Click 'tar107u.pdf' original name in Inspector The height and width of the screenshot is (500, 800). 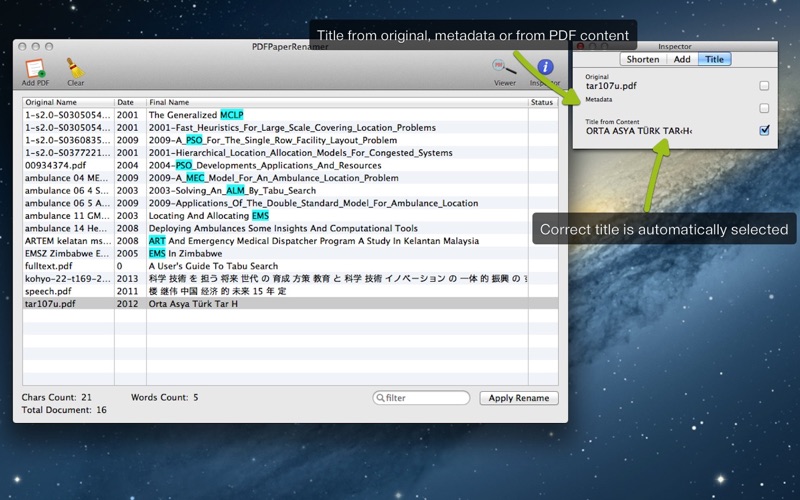pos(611,86)
